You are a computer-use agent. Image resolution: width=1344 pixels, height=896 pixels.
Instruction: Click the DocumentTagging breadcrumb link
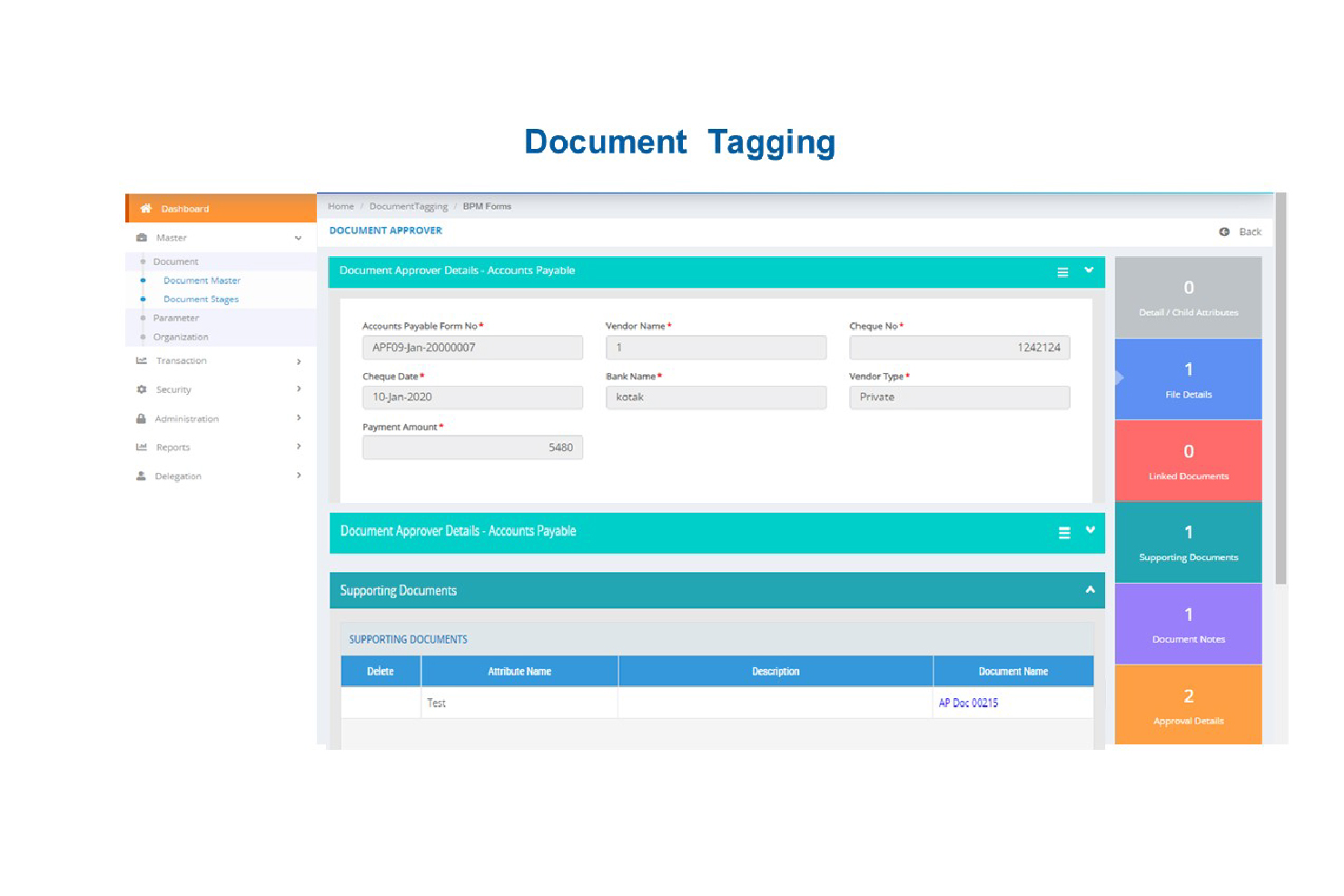coord(409,206)
